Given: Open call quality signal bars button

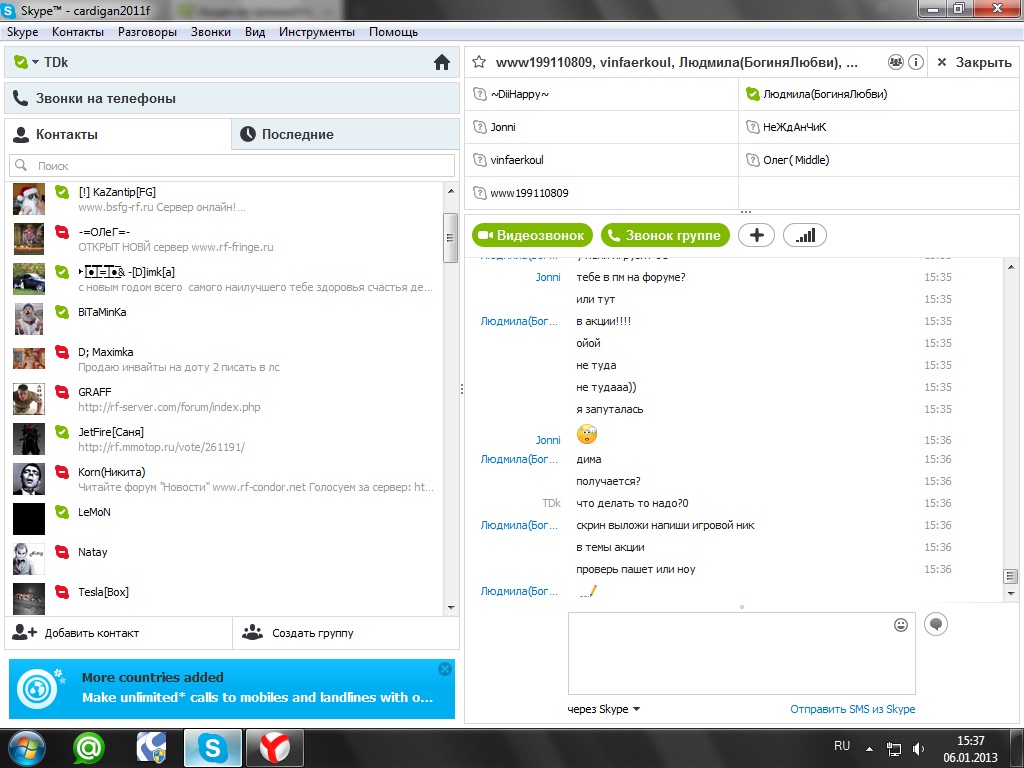Looking at the screenshot, I should click(x=805, y=235).
